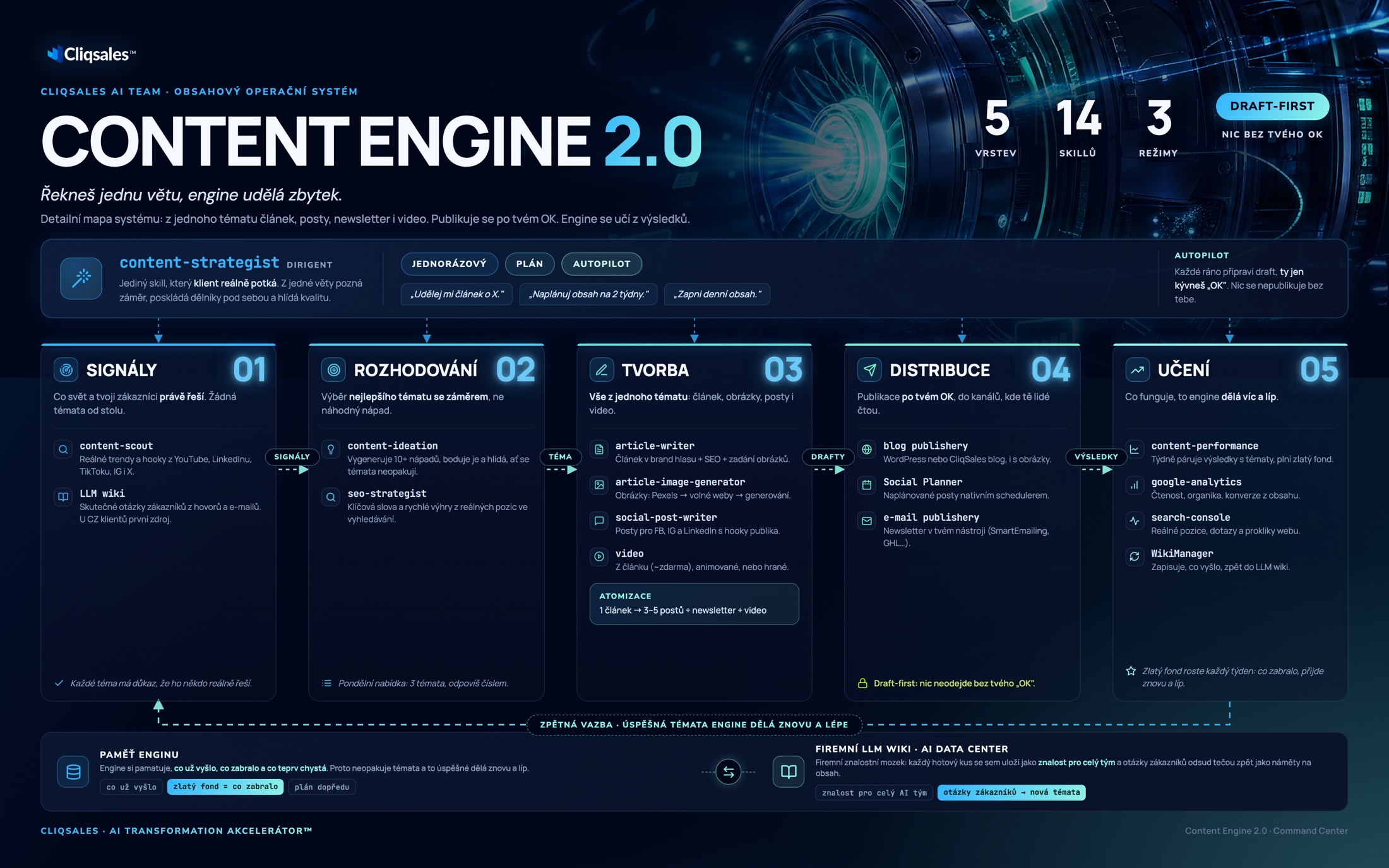The width and height of the screenshot is (1389, 868).
Task: Click the 'zlatý fond = co zabralo' tag
Action: click(225, 787)
